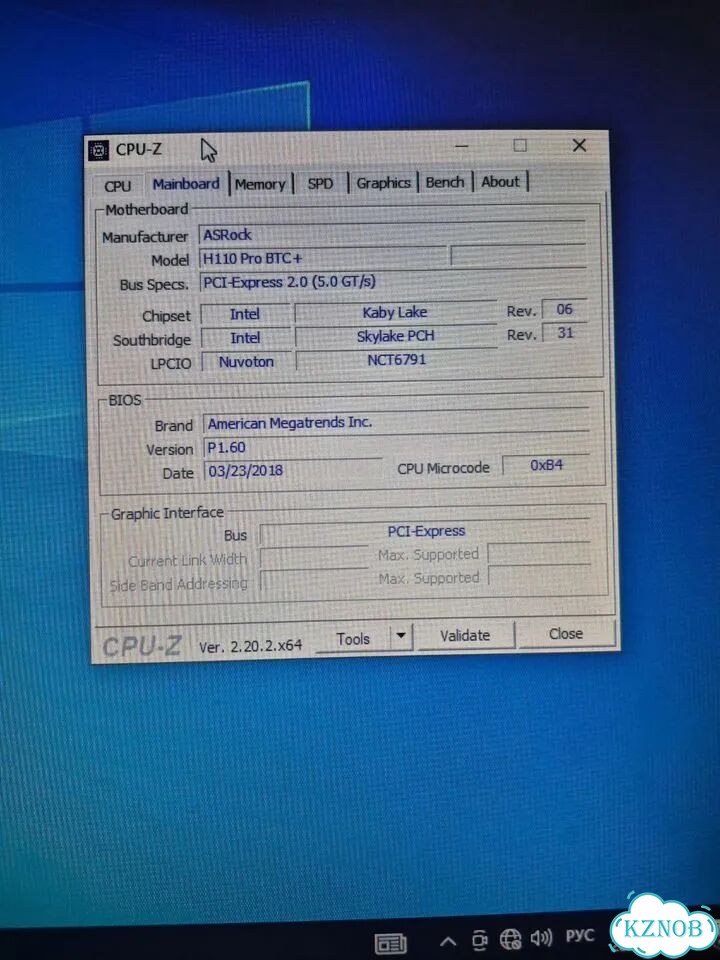Click the Intel chipset vendor field
This screenshot has height=960, width=720.
point(245,314)
